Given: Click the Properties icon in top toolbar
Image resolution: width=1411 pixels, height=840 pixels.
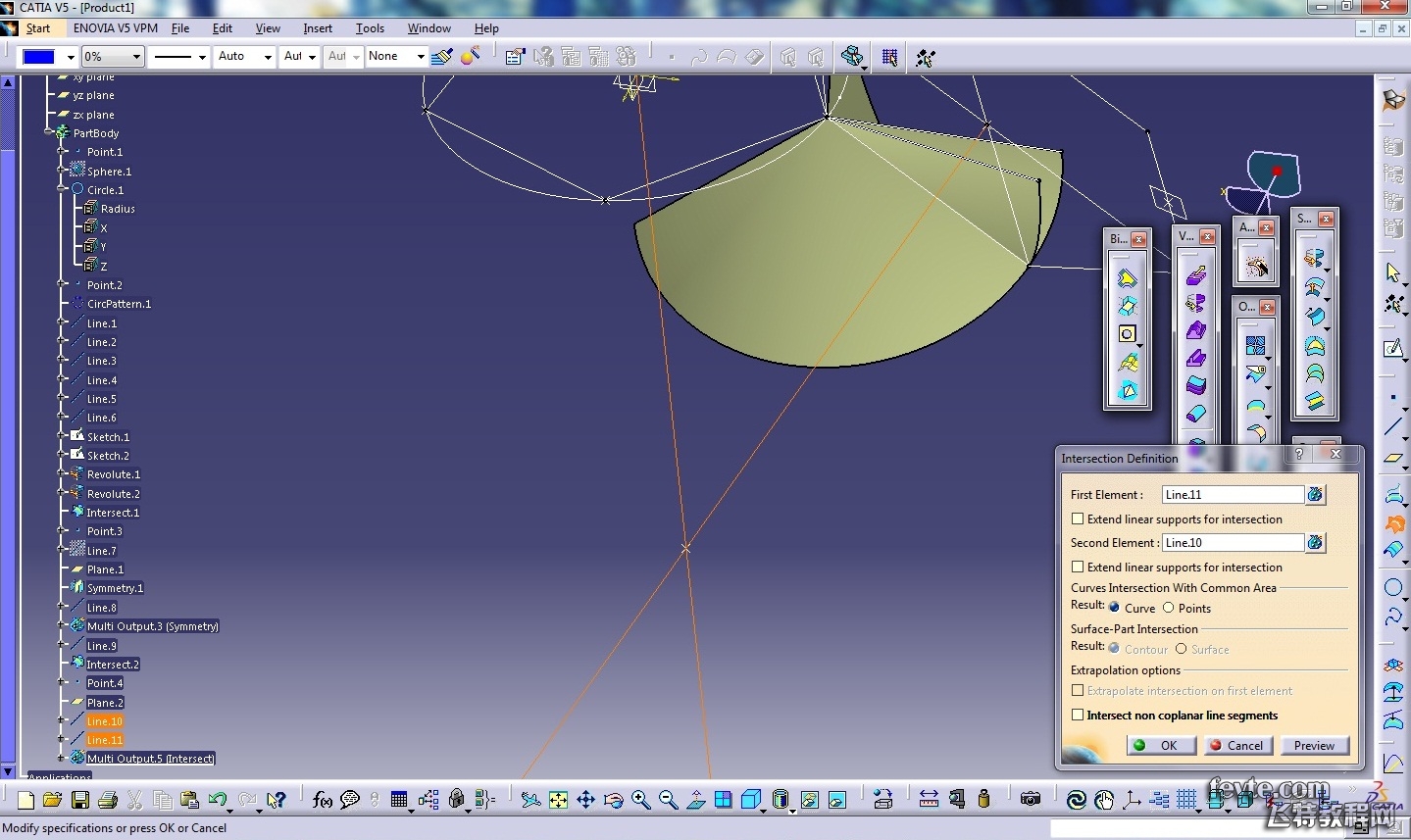Looking at the screenshot, I should click(514, 57).
